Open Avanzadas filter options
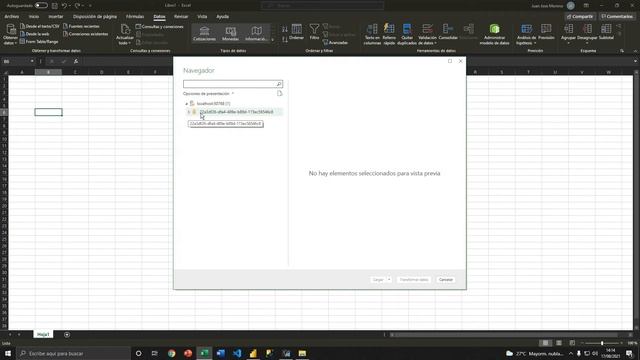This screenshot has height=360, width=640. (x=336, y=42)
